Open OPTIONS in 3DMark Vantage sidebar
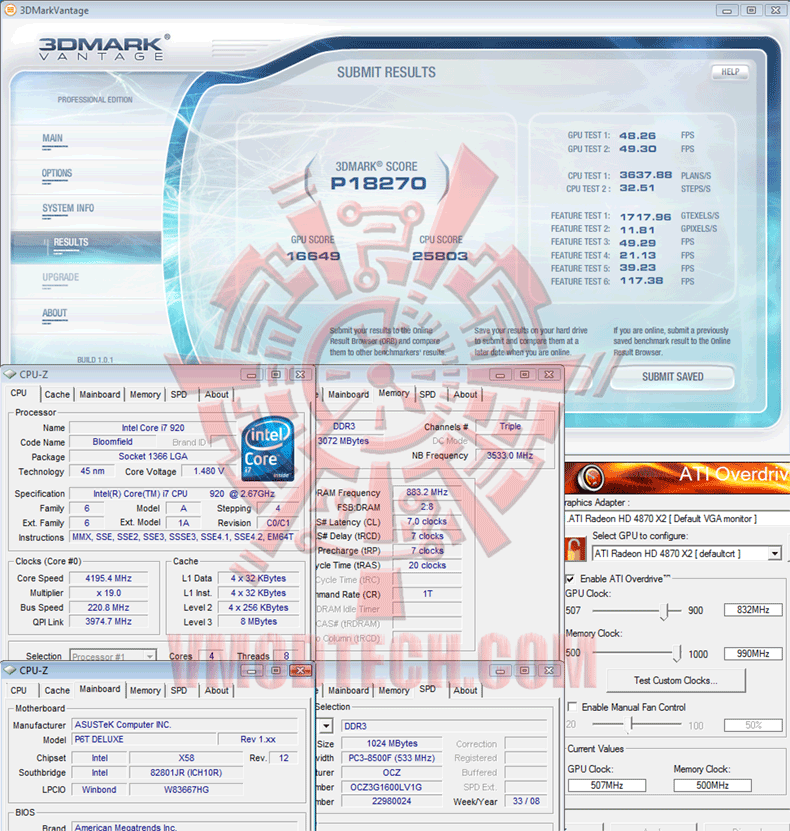790x831 pixels. pos(57,173)
